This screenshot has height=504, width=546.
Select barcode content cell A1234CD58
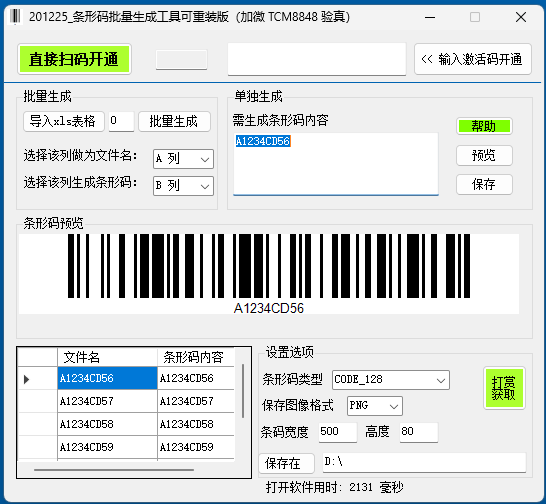(196, 424)
